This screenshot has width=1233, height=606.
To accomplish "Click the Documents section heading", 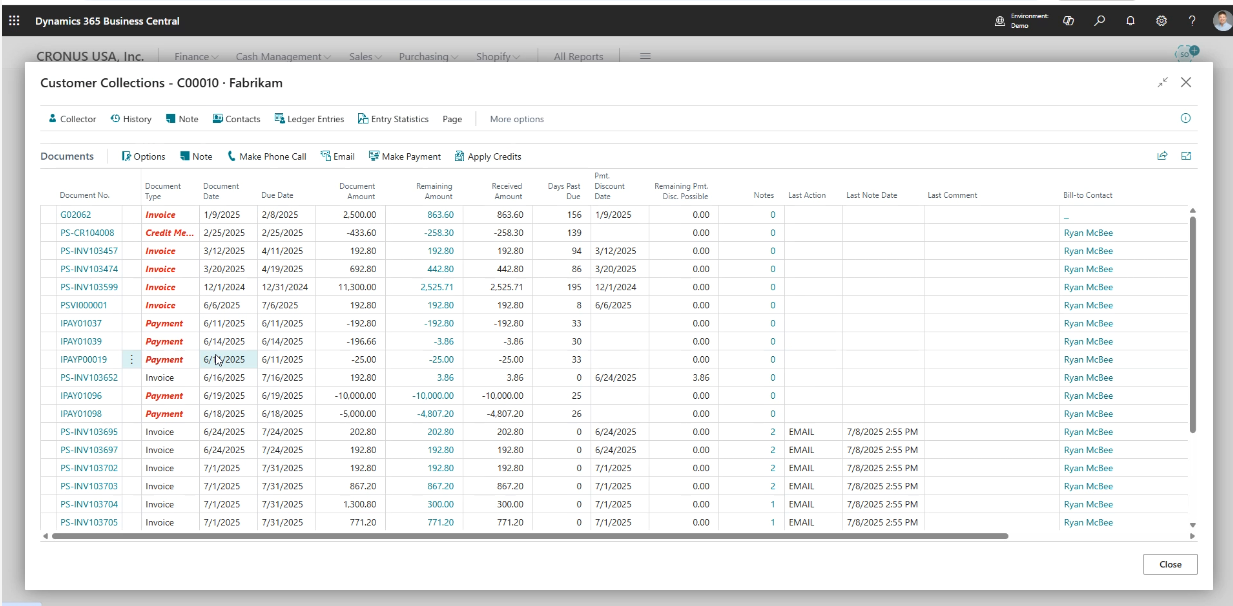I will click(x=67, y=156).
